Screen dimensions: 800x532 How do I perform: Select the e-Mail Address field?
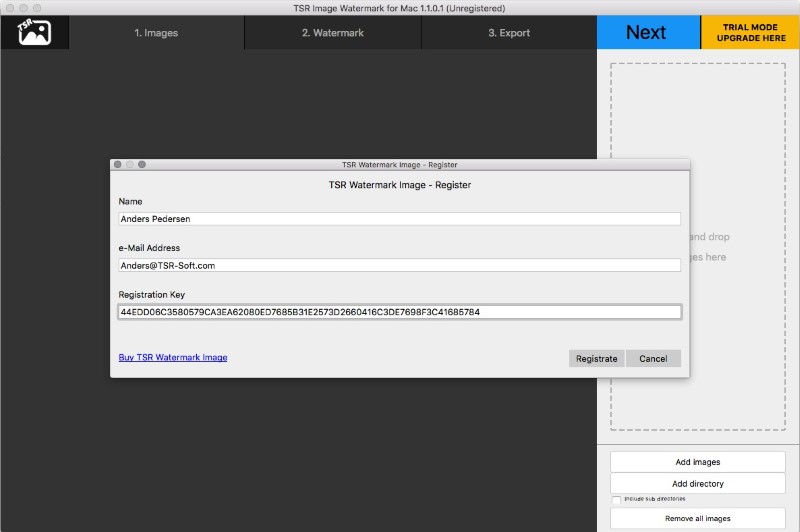(x=399, y=265)
